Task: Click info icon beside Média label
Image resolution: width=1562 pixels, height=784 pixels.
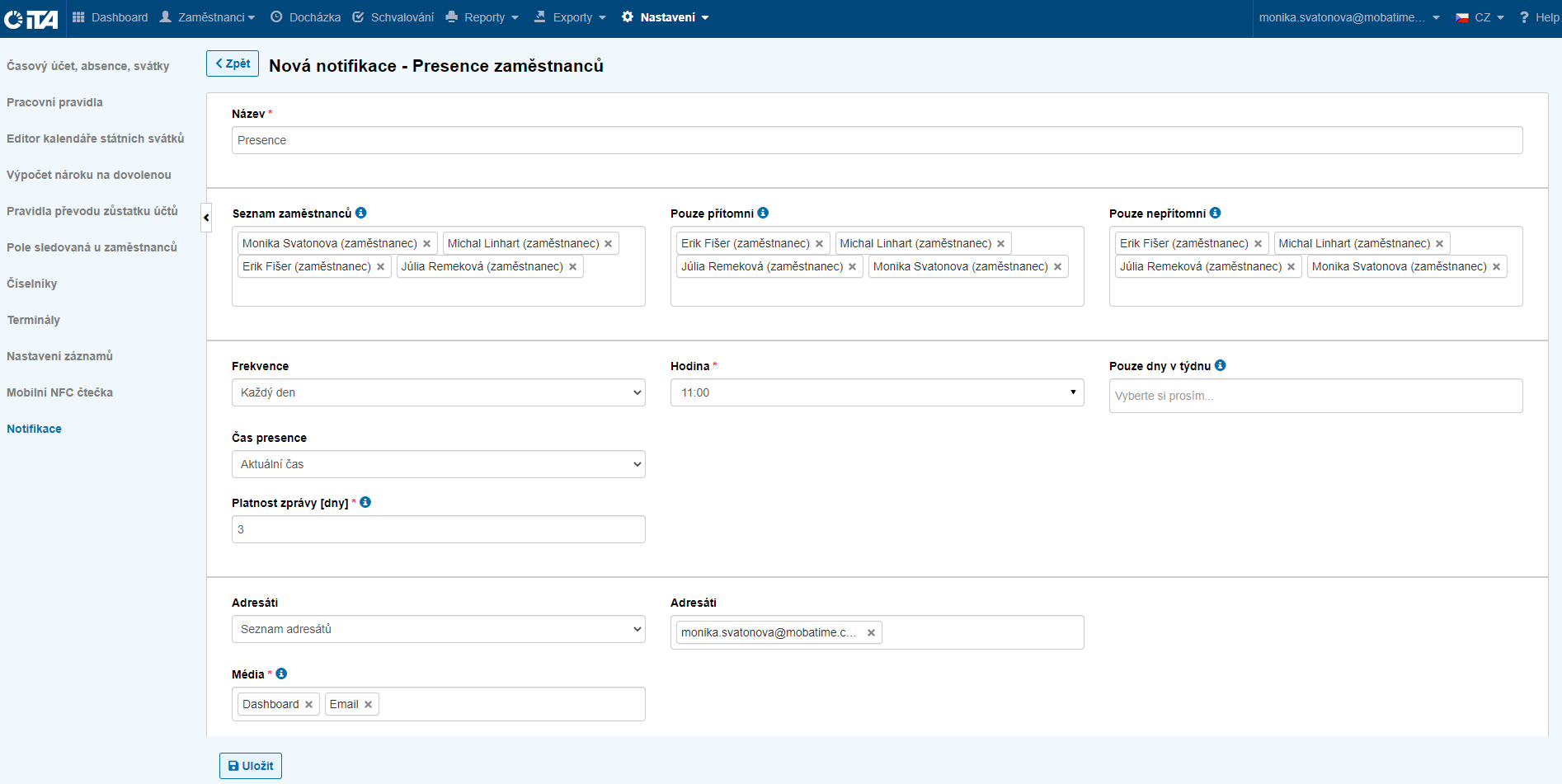Action: coord(281,674)
